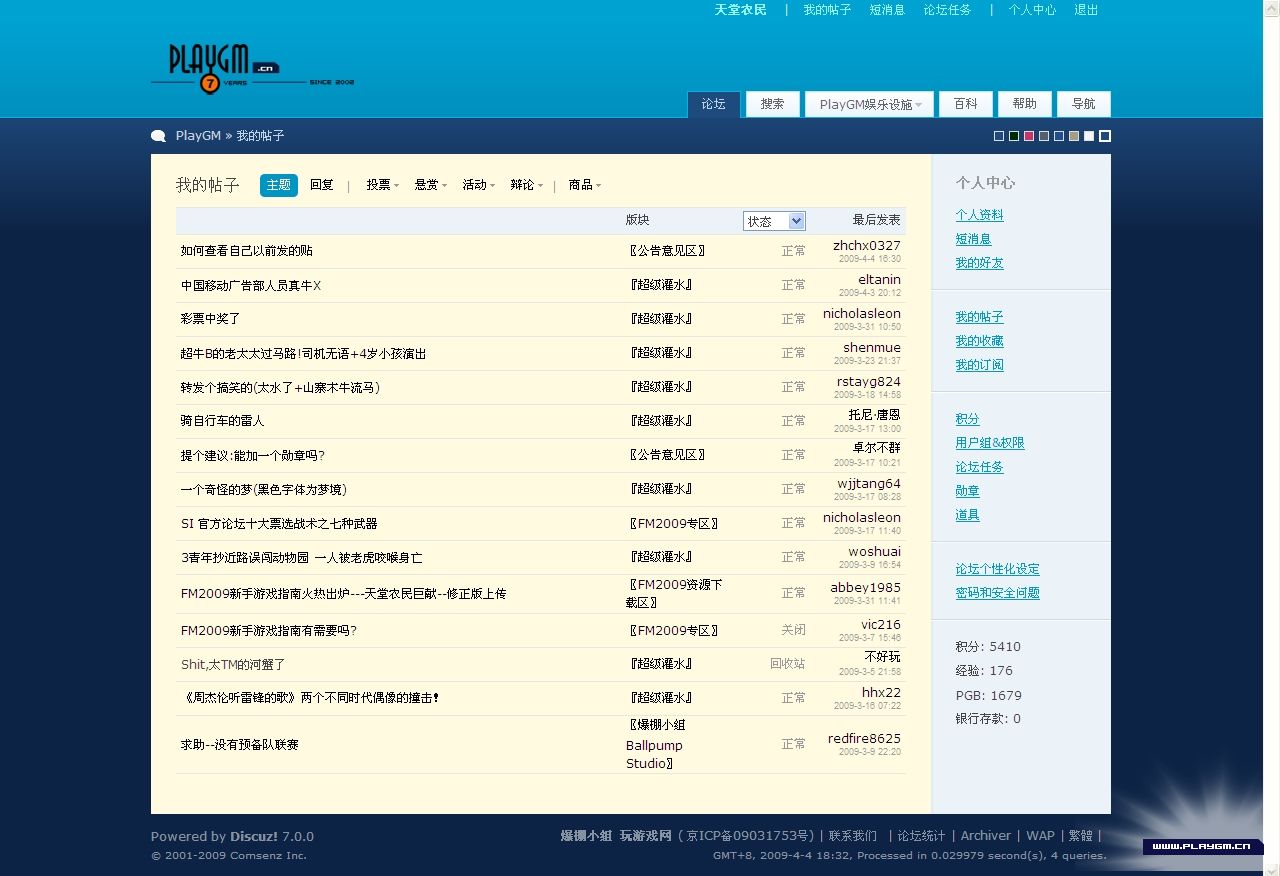Open the 状态 status dropdown
The height and width of the screenshot is (876, 1280).
click(774, 221)
